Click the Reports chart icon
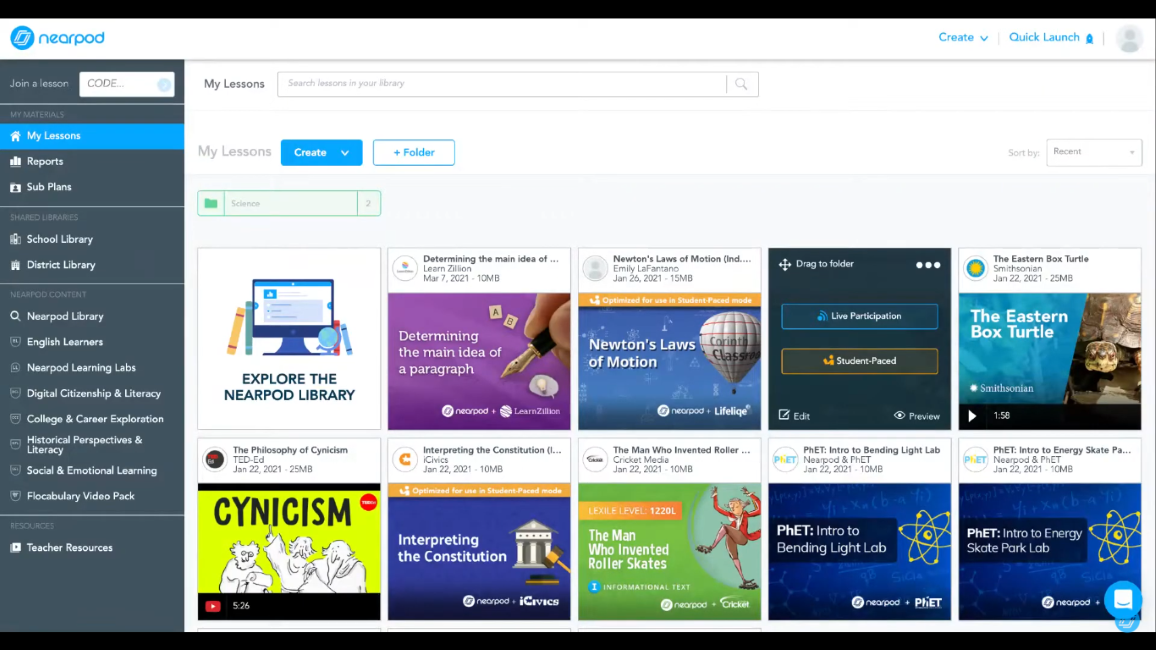Viewport: 1156px width, 650px height. [x=15, y=161]
